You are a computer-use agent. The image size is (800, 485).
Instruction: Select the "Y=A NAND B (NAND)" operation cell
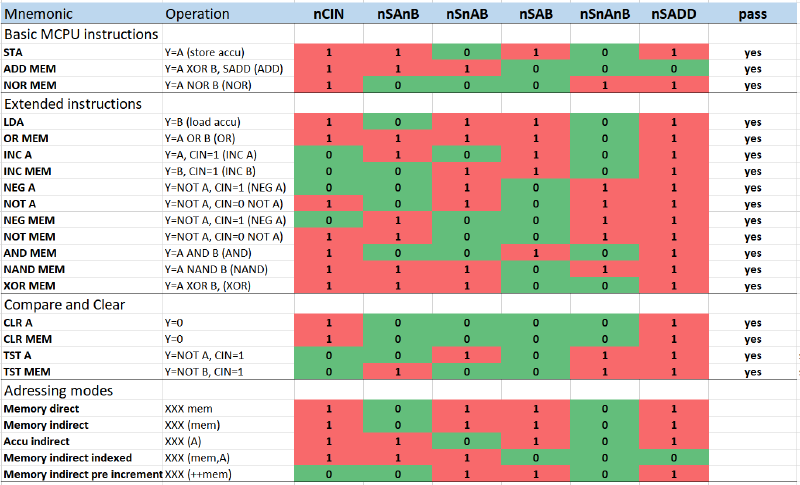pos(222,270)
